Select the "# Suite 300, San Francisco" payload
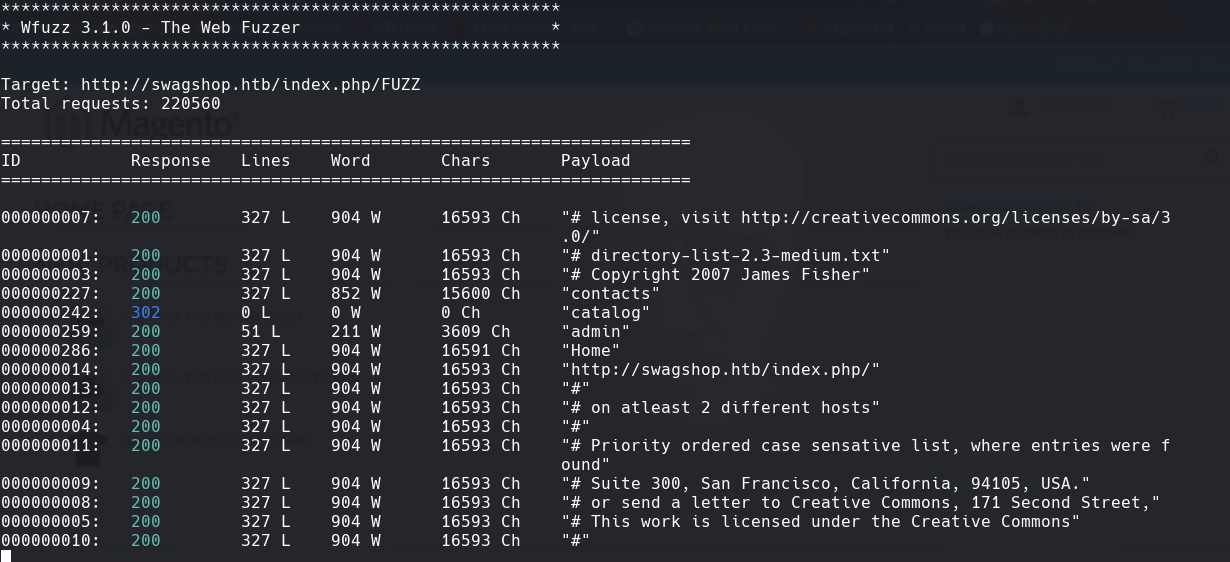Image resolution: width=1230 pixels, height=562 pixels. (826, 483)
